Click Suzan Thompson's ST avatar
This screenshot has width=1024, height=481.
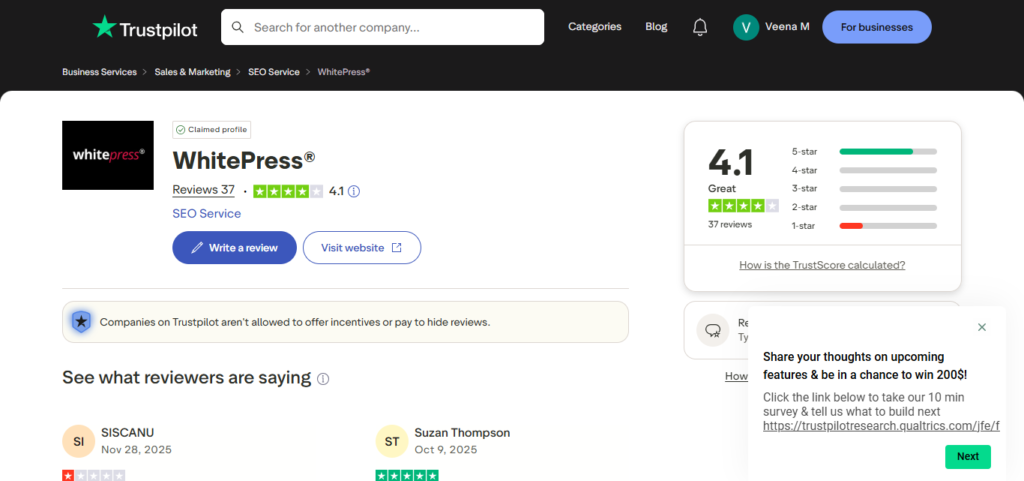[391, 441]
